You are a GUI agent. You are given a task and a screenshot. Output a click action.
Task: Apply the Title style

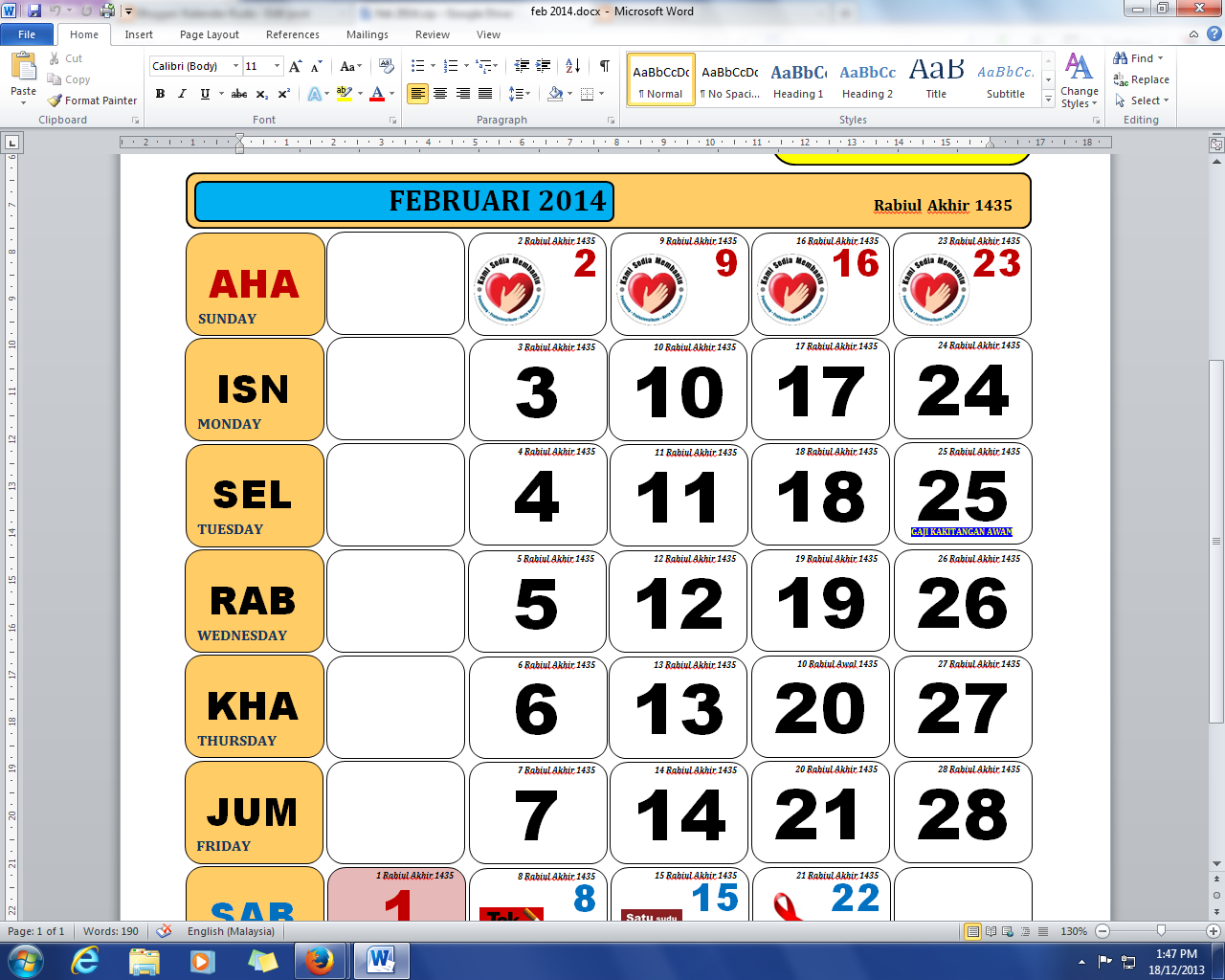[x=936, y=78]
